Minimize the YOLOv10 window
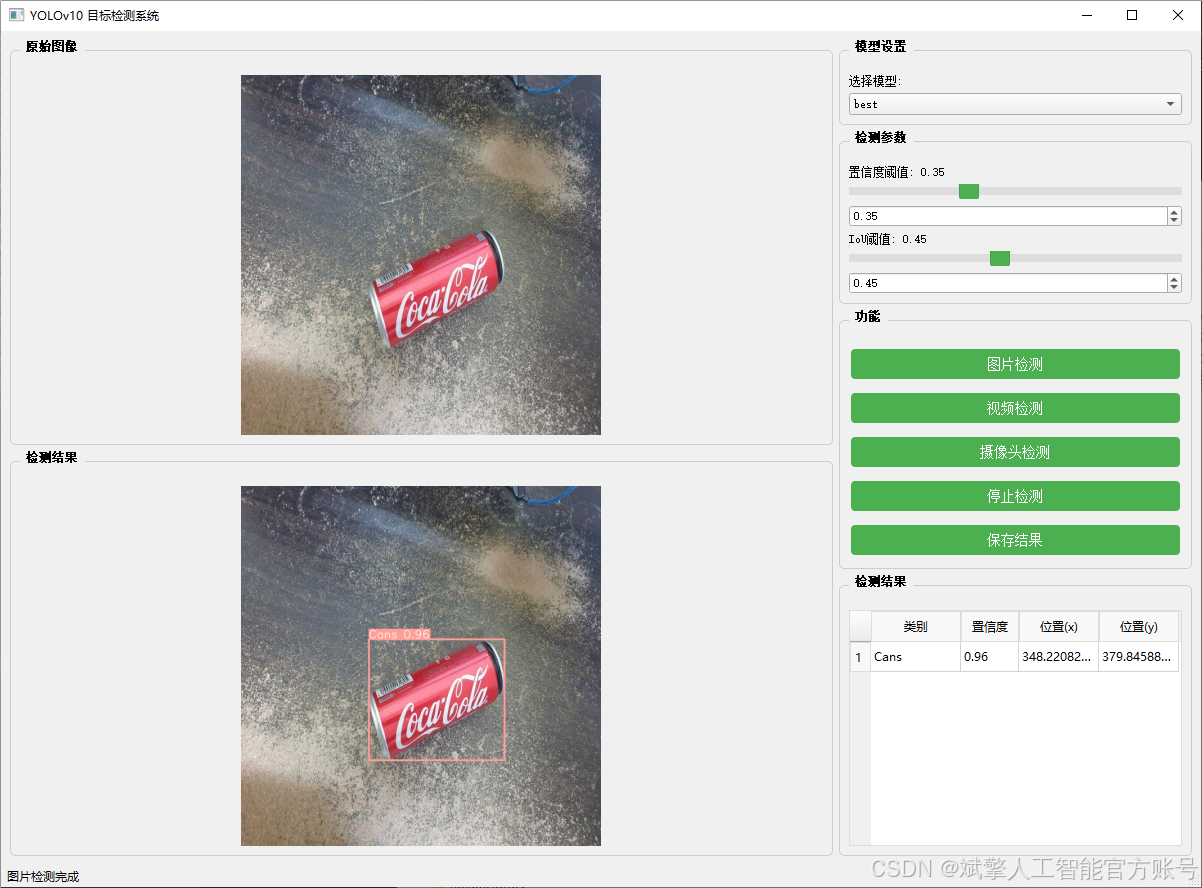Screen dimensions: 1202x888 click(1086, 15)
